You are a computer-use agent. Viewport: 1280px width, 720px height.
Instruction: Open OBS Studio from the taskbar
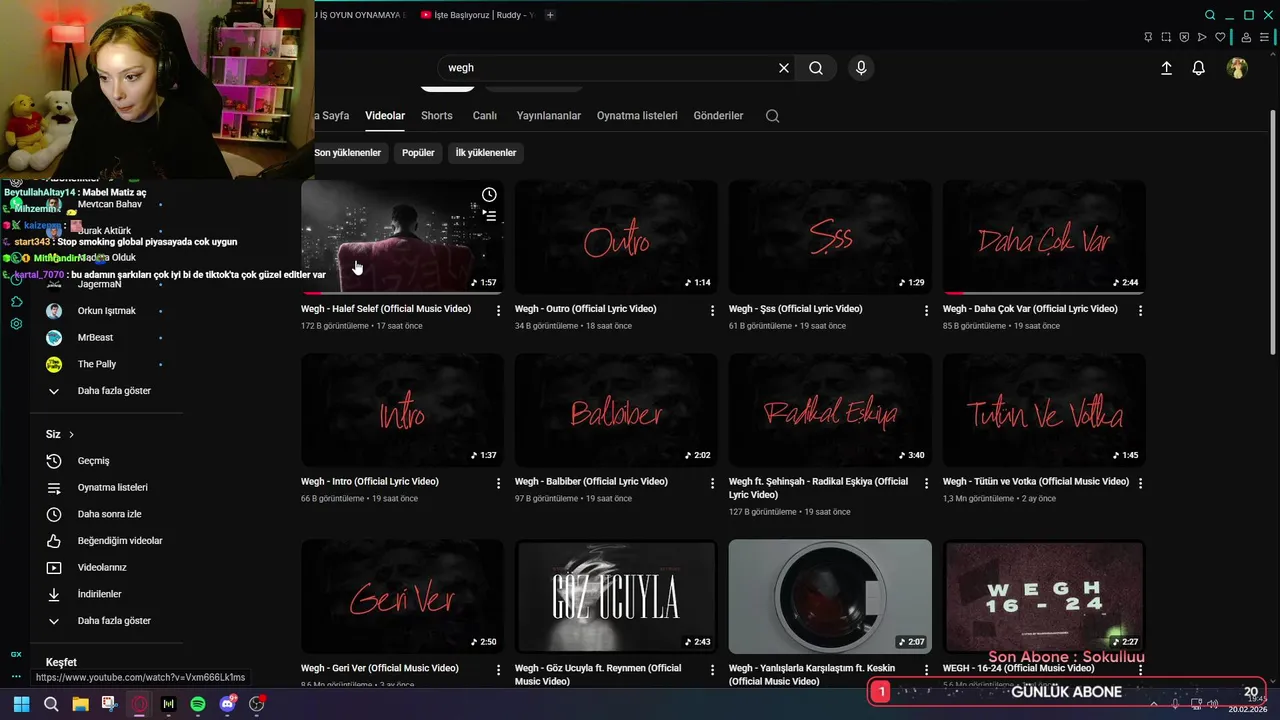257,704
